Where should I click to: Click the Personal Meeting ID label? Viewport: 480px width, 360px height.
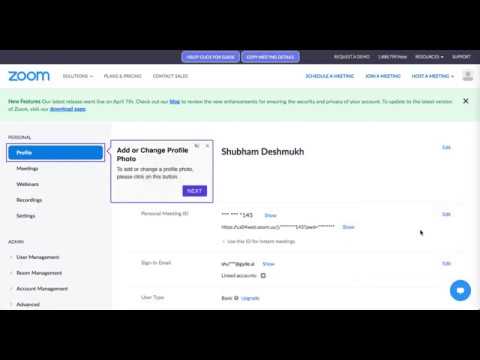pos(165,213)
